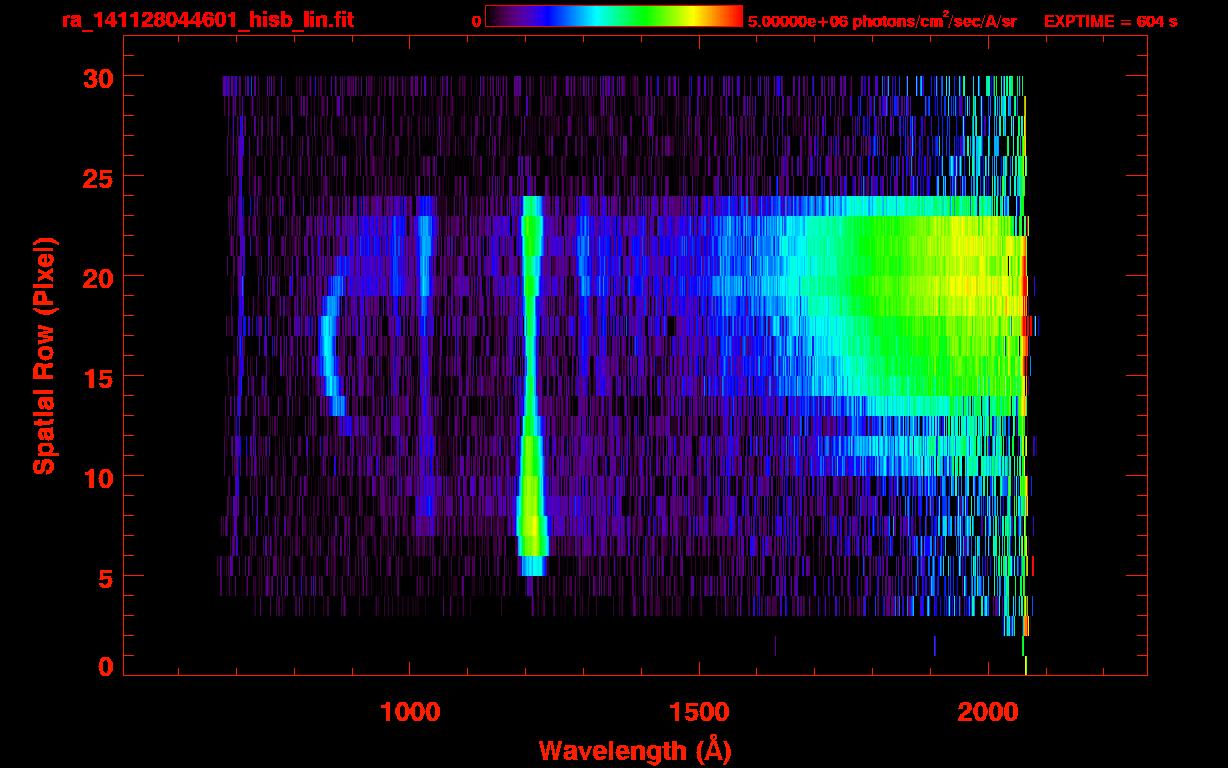Click the Spatial Row (Pixel) axis title
The image size is (1228, 768).
click(43, 355)
